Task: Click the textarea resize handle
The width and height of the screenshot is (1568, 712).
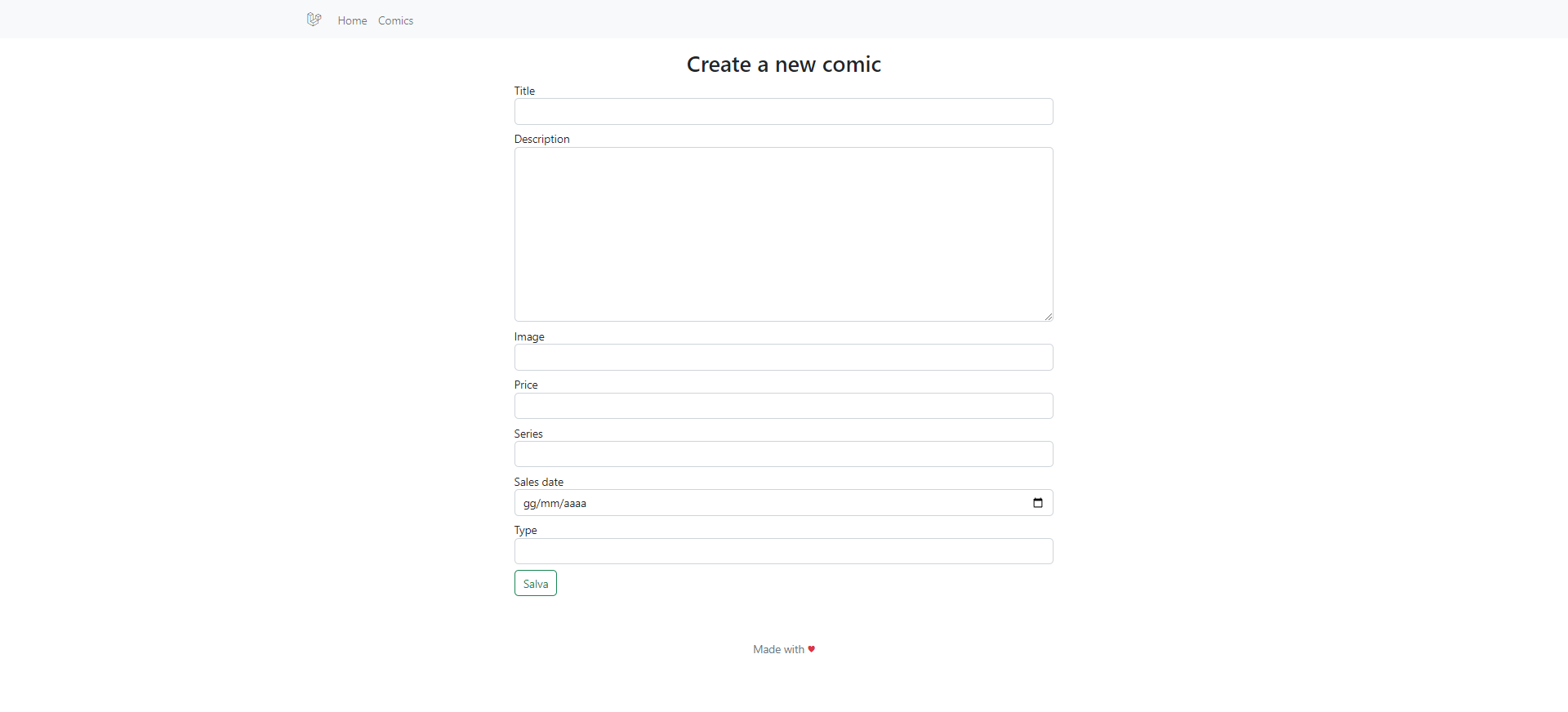Action: click(1048, 315)
